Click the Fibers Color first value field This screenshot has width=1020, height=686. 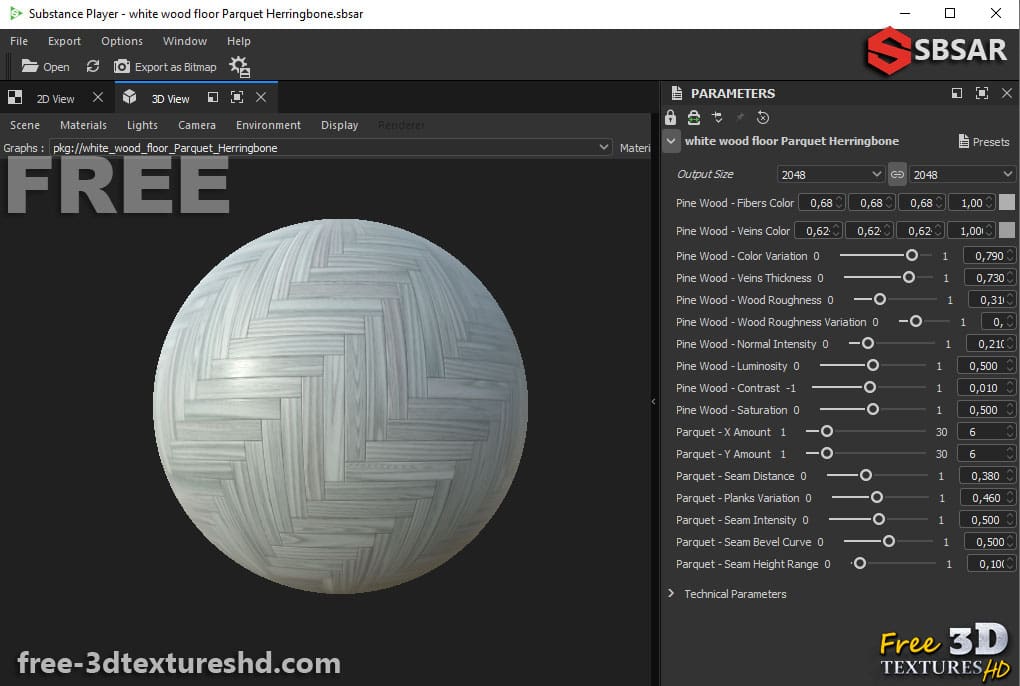tap(821, 203)
